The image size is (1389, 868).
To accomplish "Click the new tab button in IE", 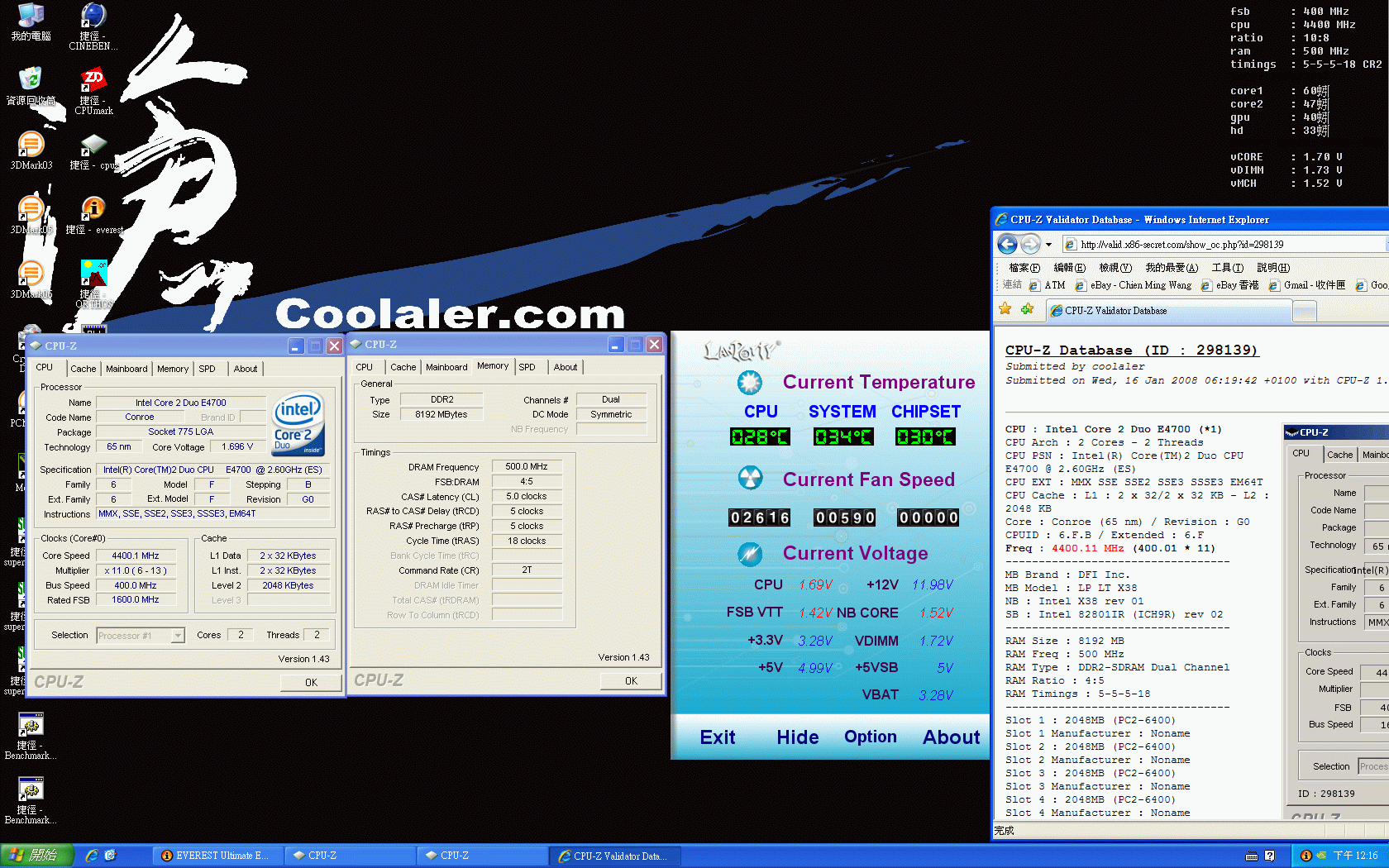I will (1303, 311).
